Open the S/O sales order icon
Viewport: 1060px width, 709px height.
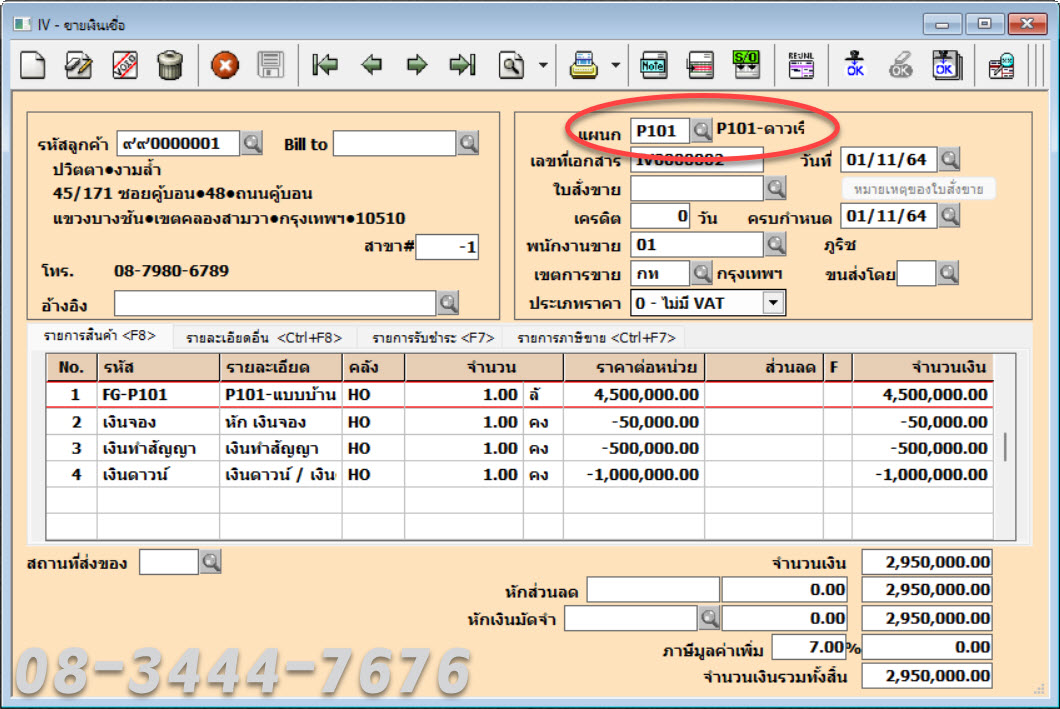pos(746,65)
